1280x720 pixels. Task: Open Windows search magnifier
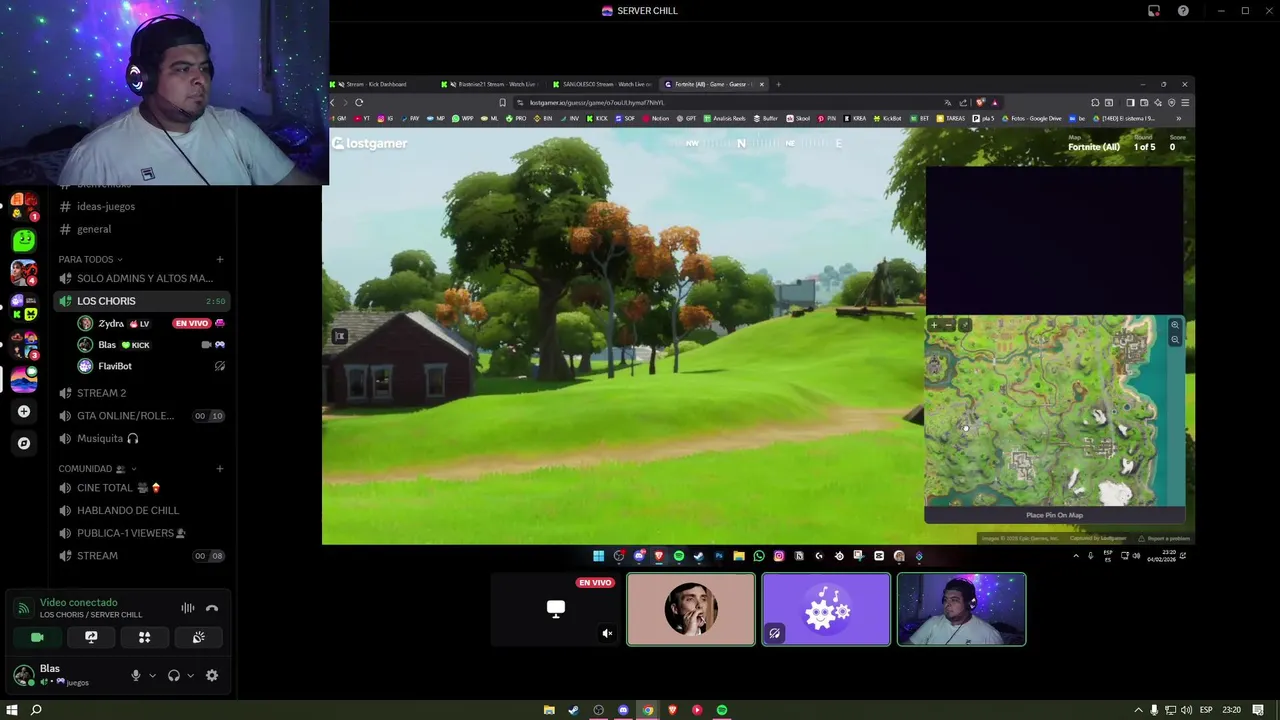36,710
